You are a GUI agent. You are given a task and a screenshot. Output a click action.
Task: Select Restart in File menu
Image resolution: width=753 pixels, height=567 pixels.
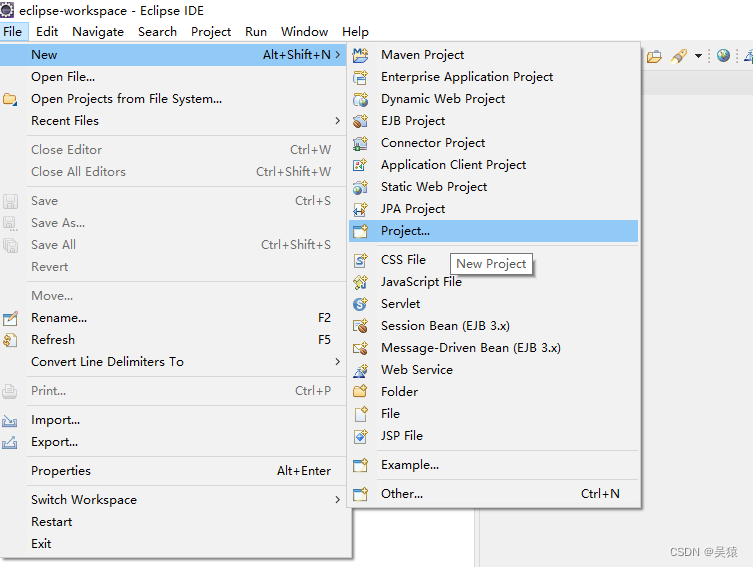click(x=173, y=522)
